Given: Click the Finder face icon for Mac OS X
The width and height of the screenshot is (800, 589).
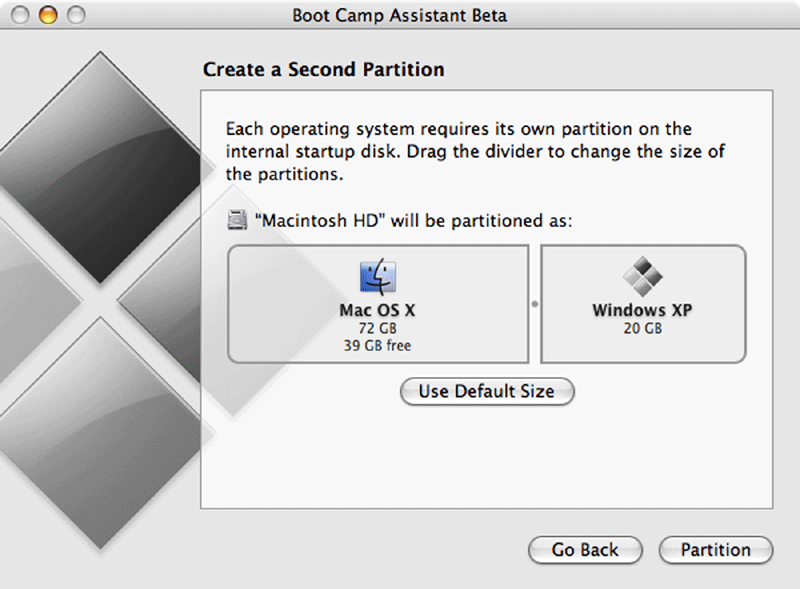Looking at the screenshot, I should point(377,277).
